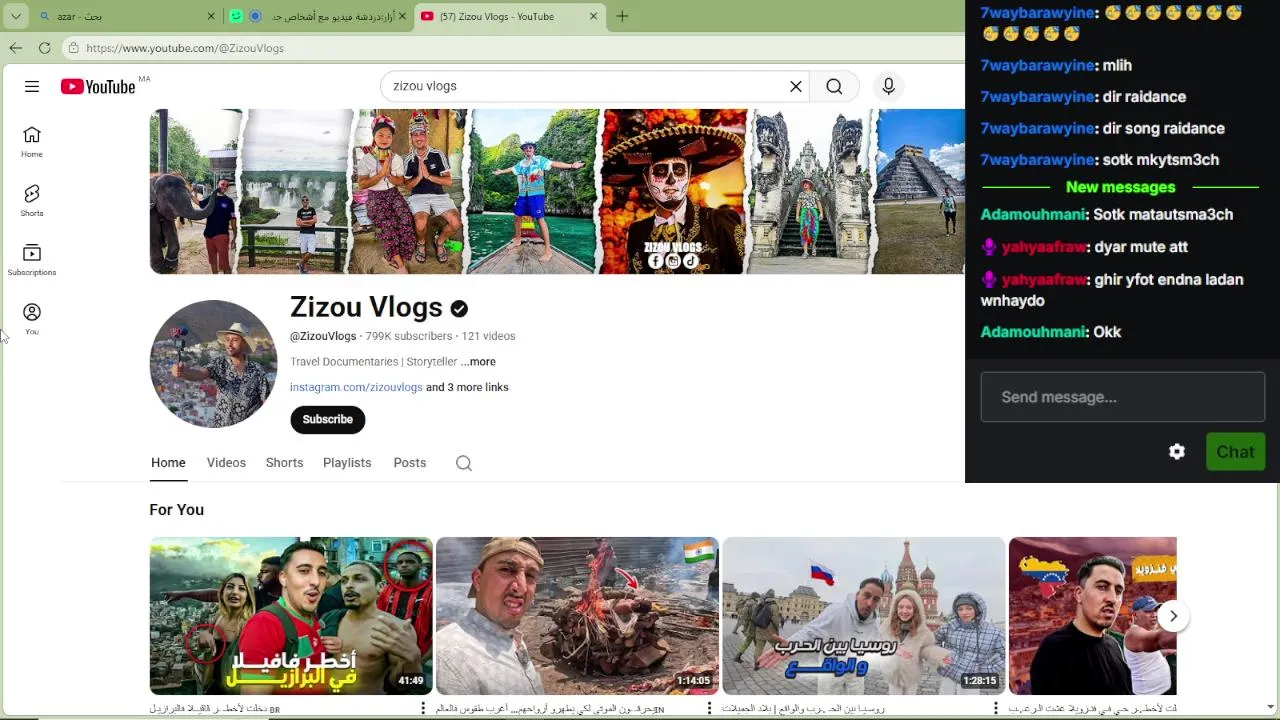Expand channel description with ...more
This screenshot has height=720, width=1280.
(478, 362)
